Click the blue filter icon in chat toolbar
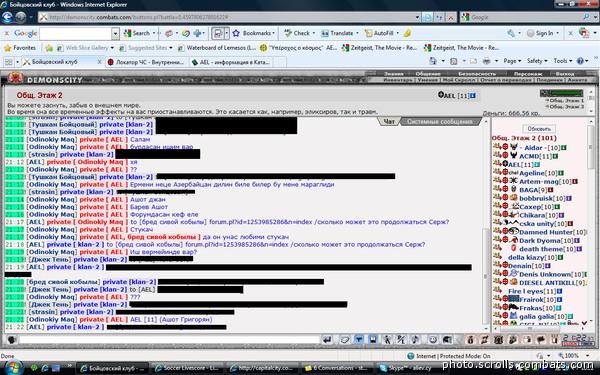This screenshot has width=600, height=375. click(x=359, y=339)
